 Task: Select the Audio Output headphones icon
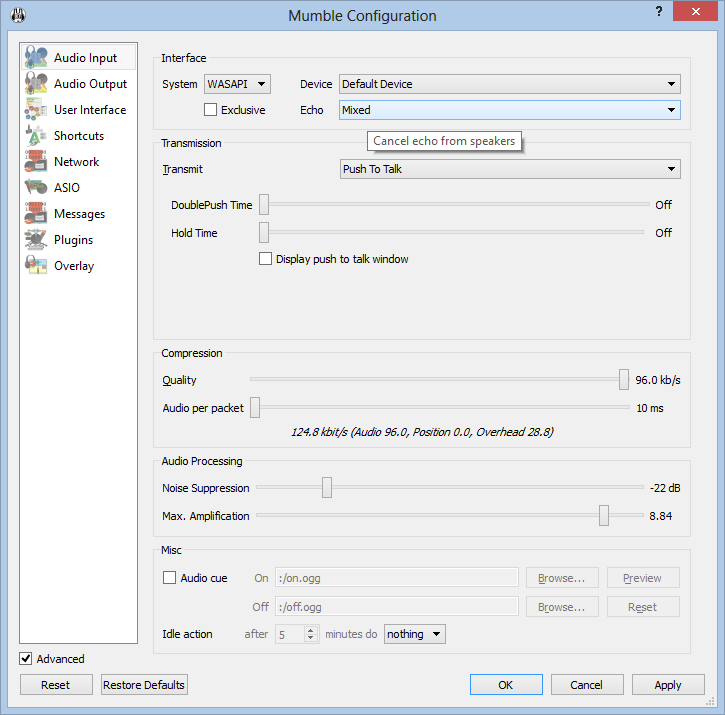coord(37,84)
